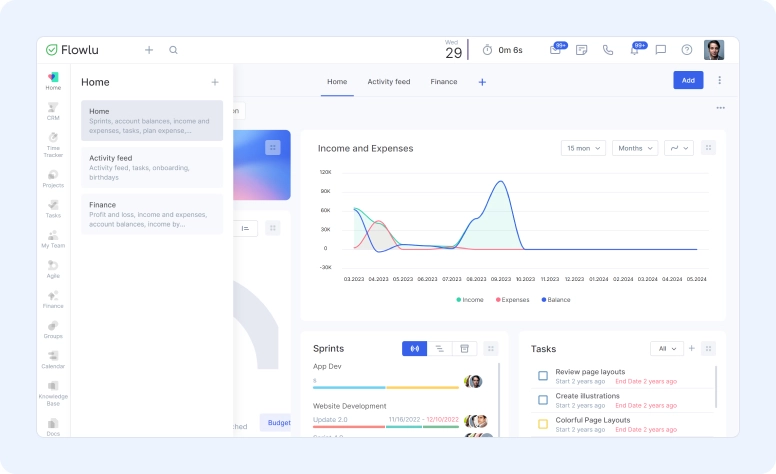Toggle Expenses legend item
This screenshot has width=776, height=474.
click(x=512, y=300)
